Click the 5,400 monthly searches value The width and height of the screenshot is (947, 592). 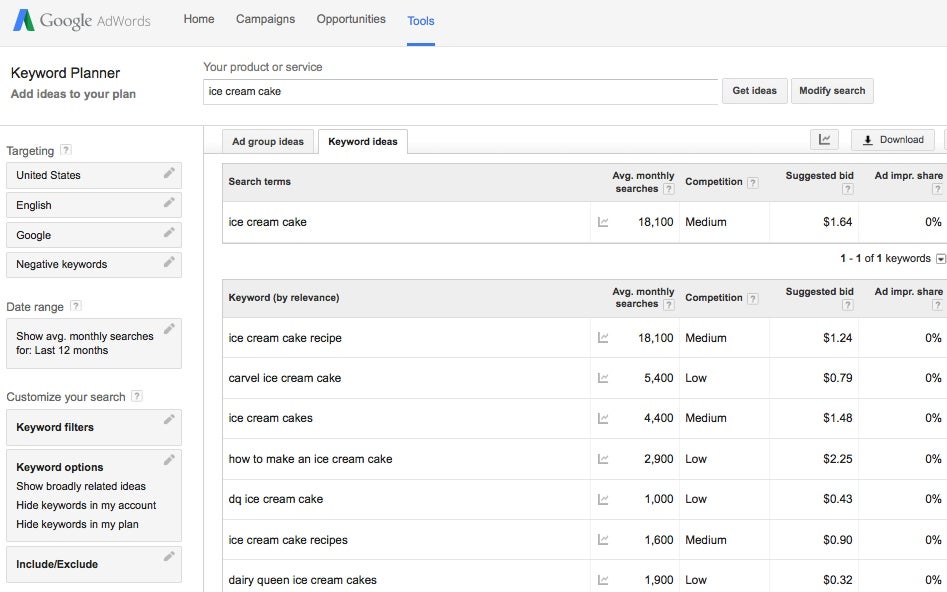coord(658,378)
